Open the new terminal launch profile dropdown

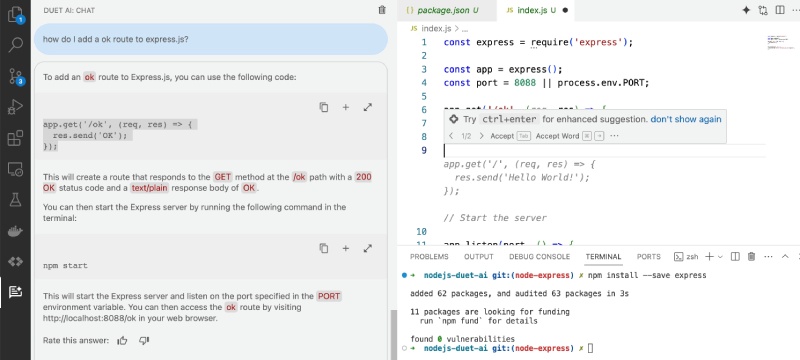[x=720, y=256]
